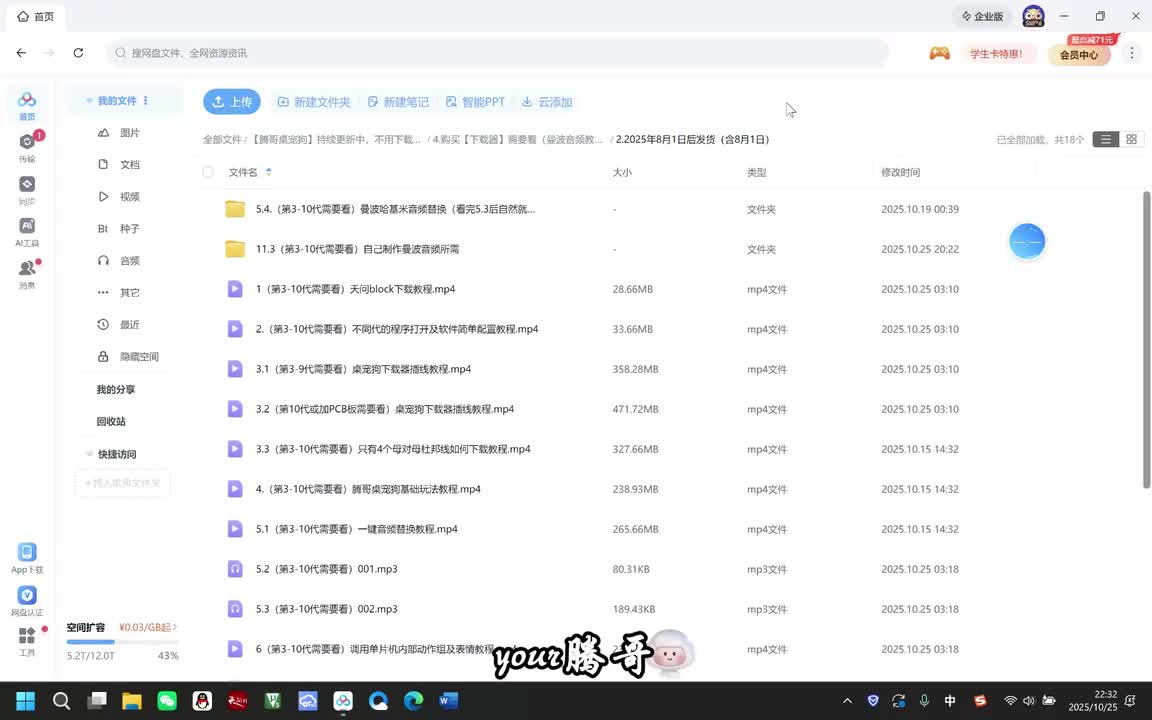1152x720 pixels.
Task: Open Microsoft Edge from the taskbar
Action: pyautogui.click(x=414, y=701)
